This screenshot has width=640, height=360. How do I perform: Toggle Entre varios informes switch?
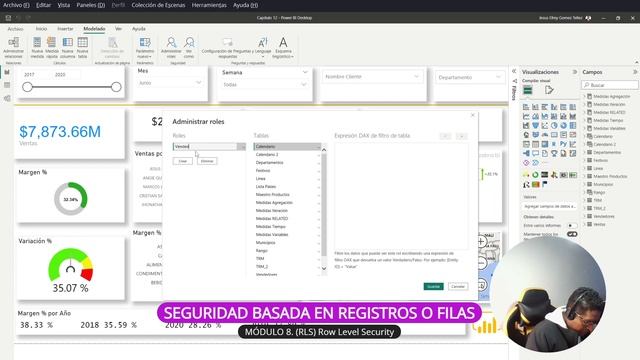click(x=572, y=225)
